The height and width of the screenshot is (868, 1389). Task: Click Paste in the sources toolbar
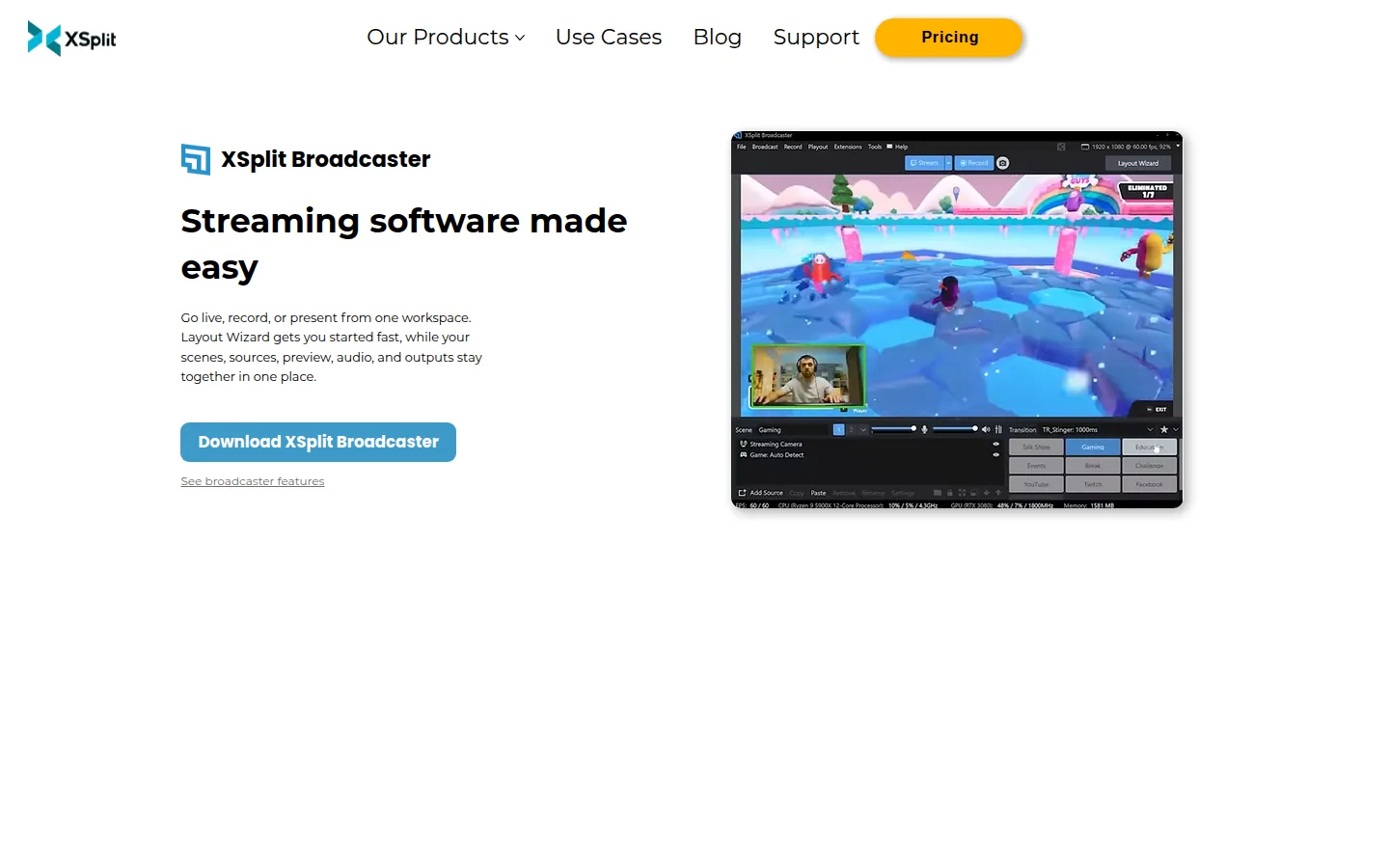click(x=818, y=493)
